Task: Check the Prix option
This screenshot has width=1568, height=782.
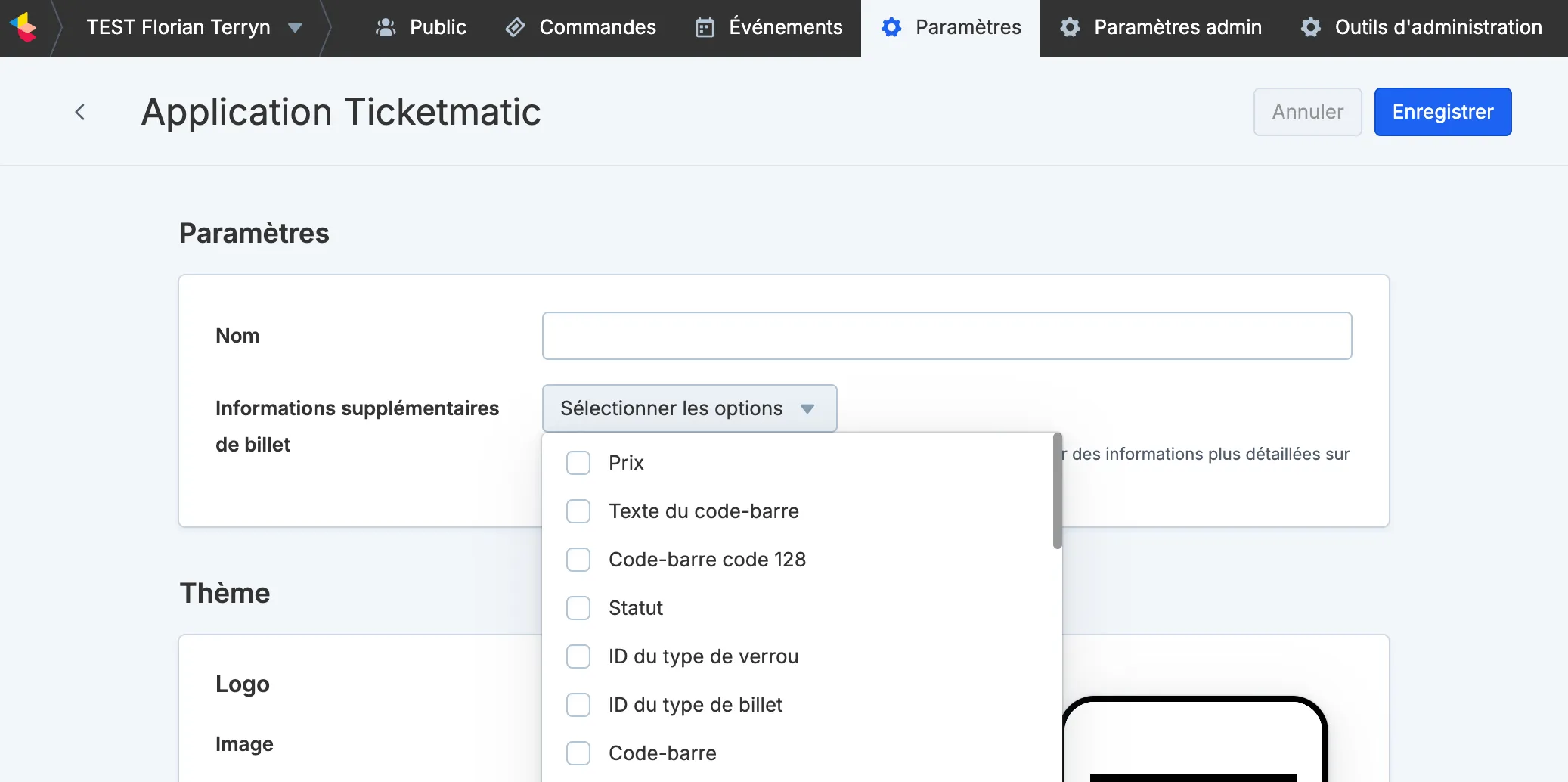Action: point(578,463)
